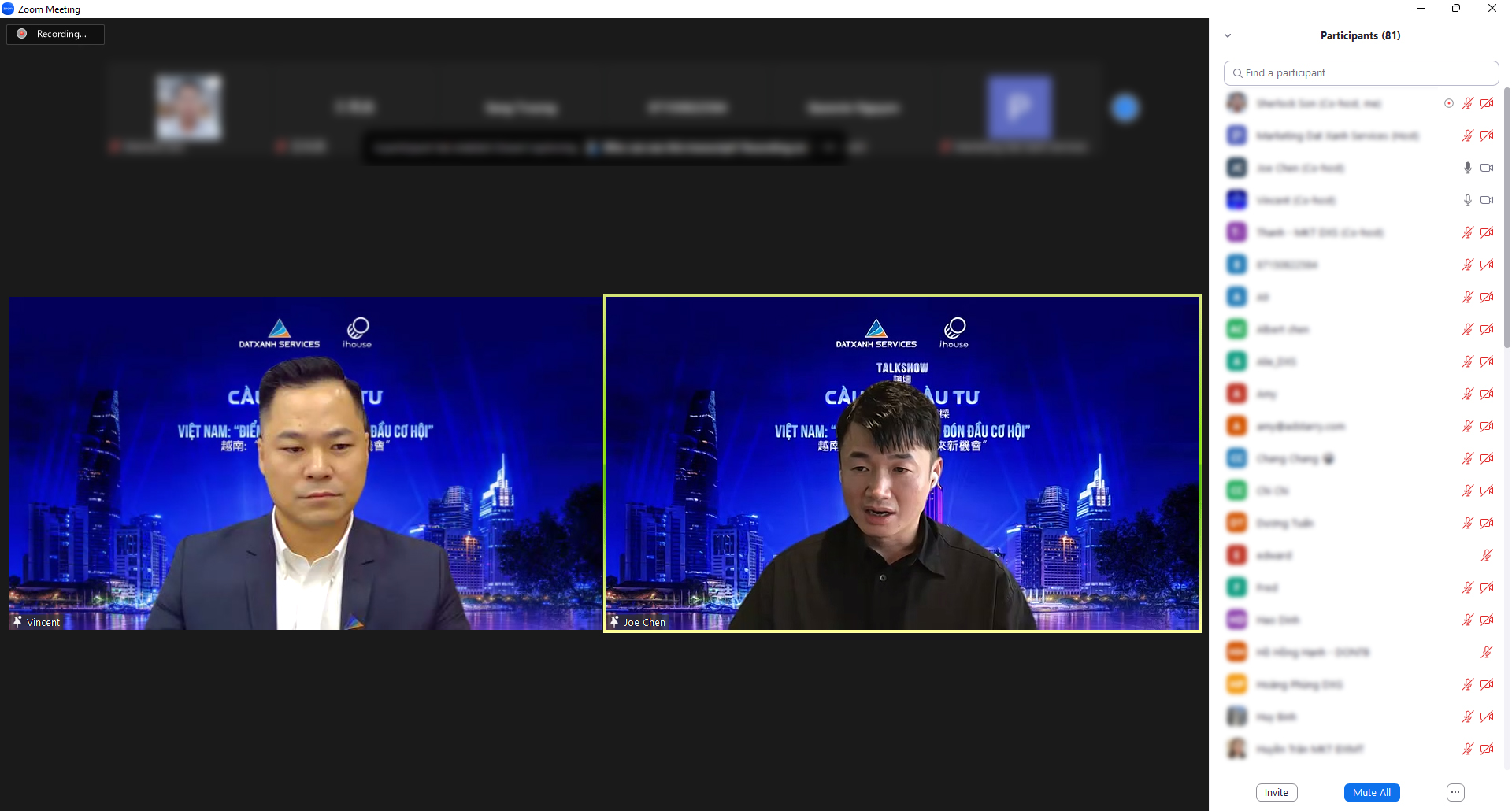Collapse the Participants panel with the chevron
1512x811 pixels.
point(1227,35)
